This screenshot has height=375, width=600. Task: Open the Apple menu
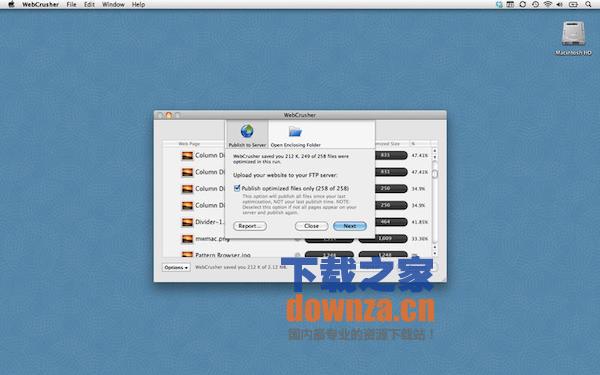point(11,5)
